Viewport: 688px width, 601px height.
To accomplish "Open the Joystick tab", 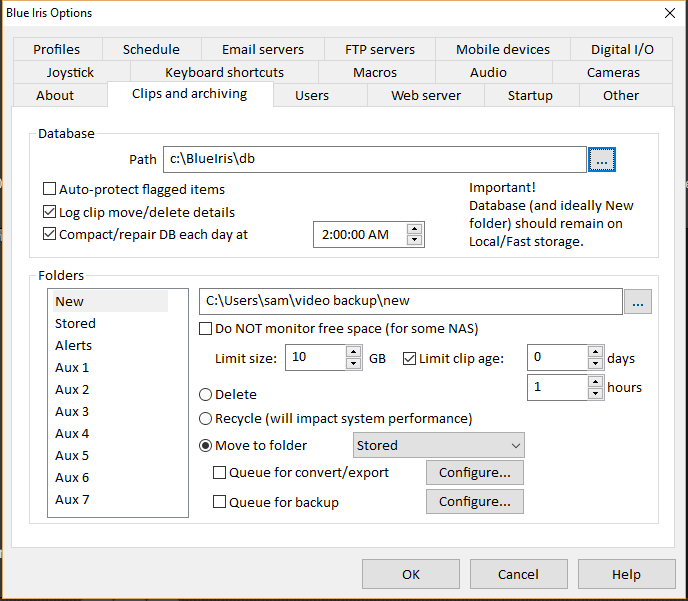I will [x=70, y=72].
